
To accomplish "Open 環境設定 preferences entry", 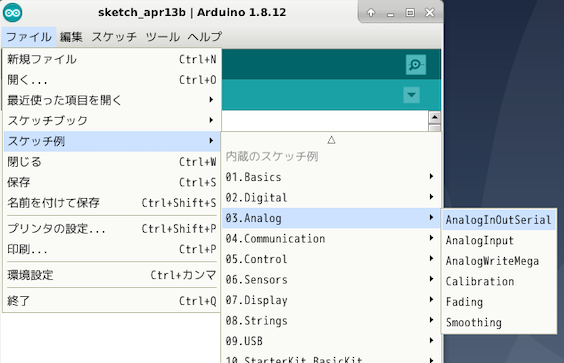I will 112,275.
